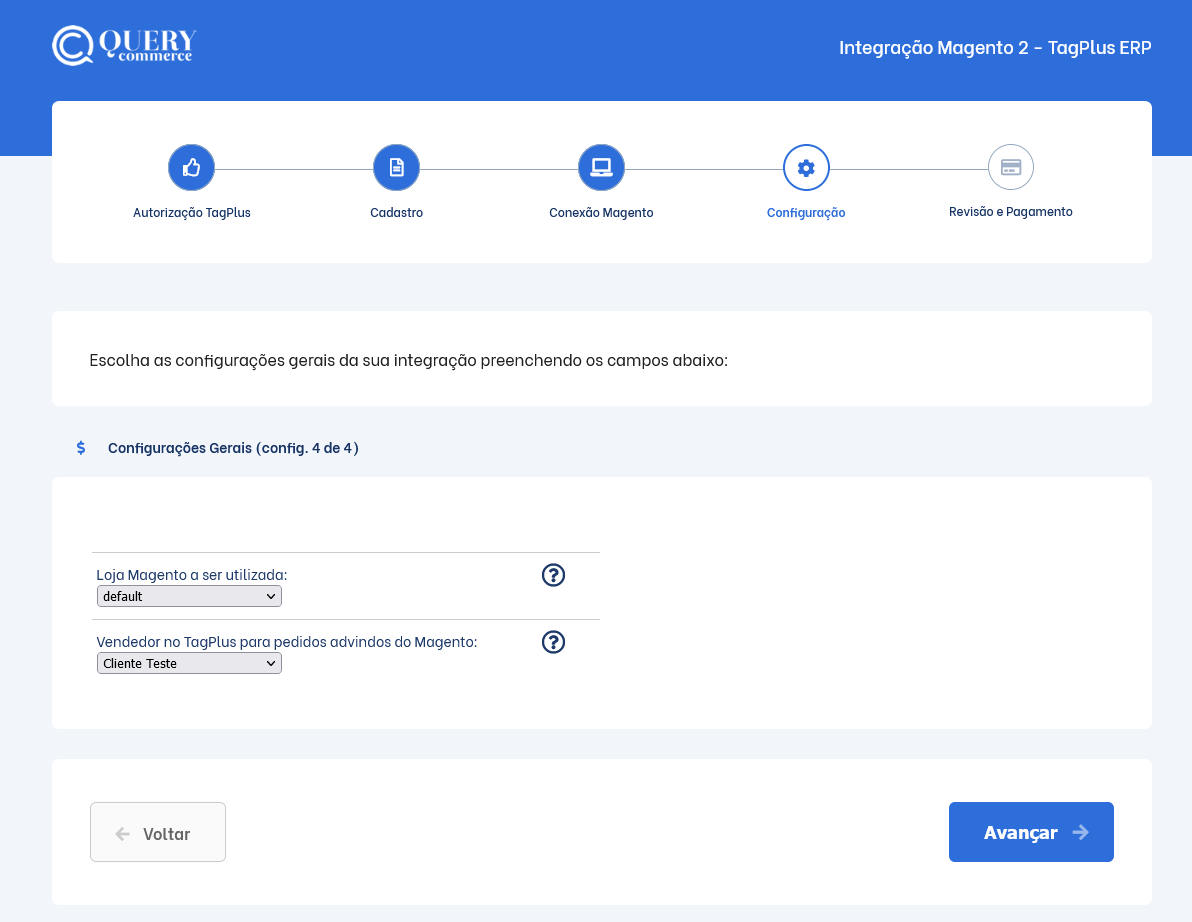Click the Query Commerce logo
Viewport: 1192px width, 922px height.
click(x=125, y=46)
